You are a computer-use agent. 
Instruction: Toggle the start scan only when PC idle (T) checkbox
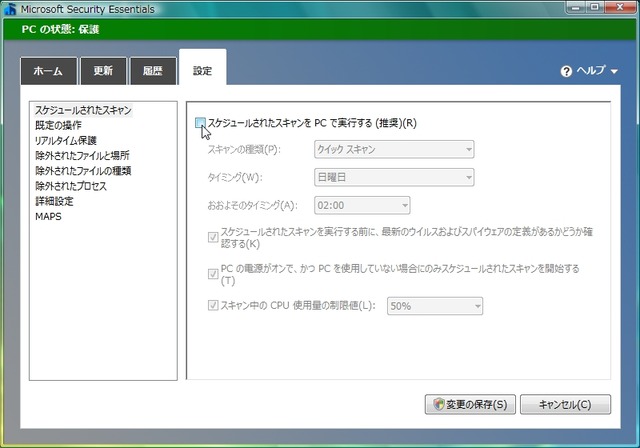coord(213,273)
